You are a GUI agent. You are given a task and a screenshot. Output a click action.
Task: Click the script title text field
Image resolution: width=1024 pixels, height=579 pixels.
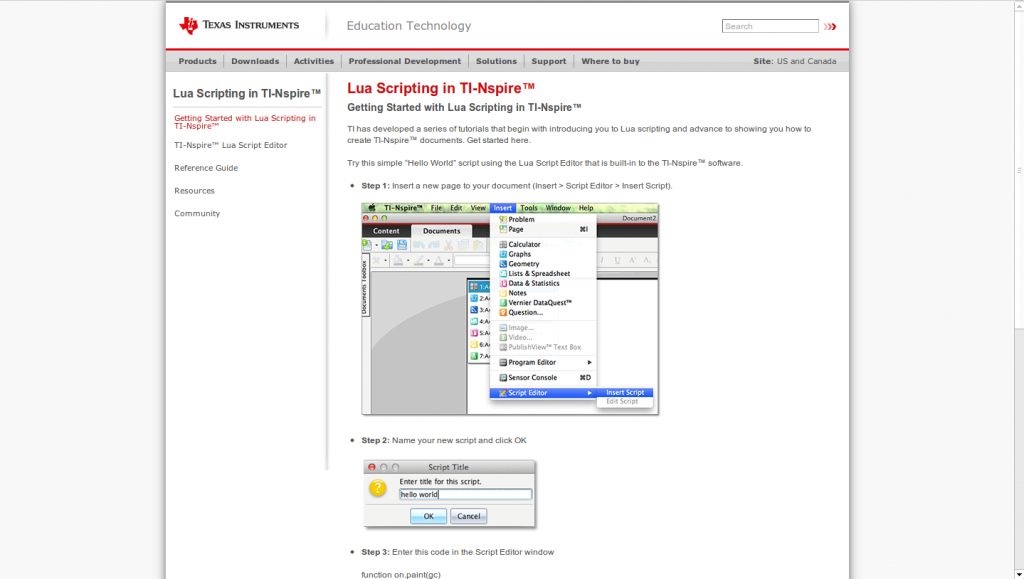(466, 495)
